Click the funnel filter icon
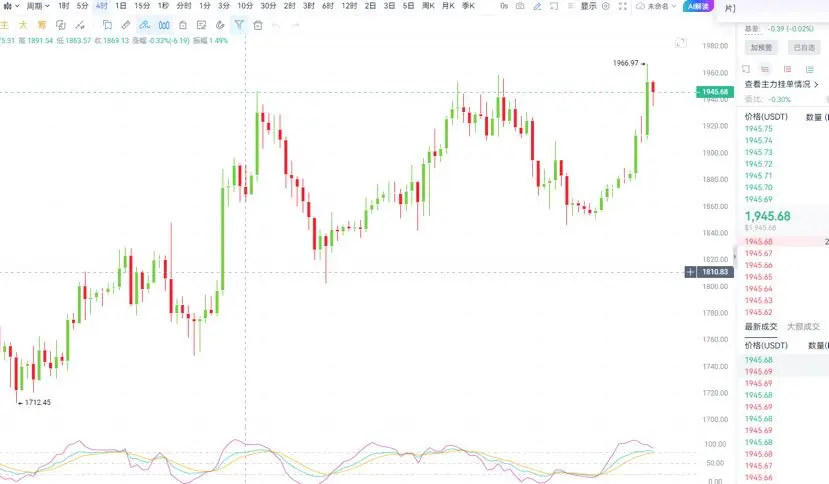 (x=239, y=25)
